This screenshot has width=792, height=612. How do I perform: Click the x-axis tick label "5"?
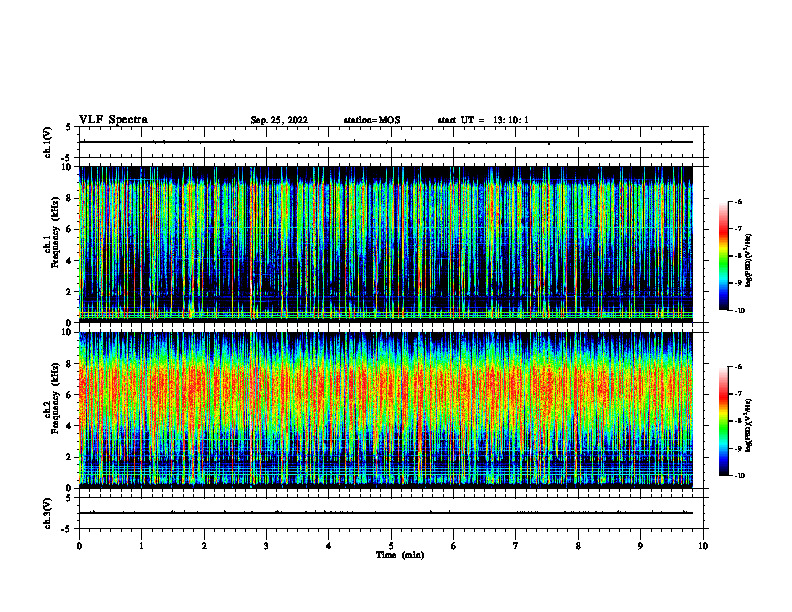pos(391,546)
